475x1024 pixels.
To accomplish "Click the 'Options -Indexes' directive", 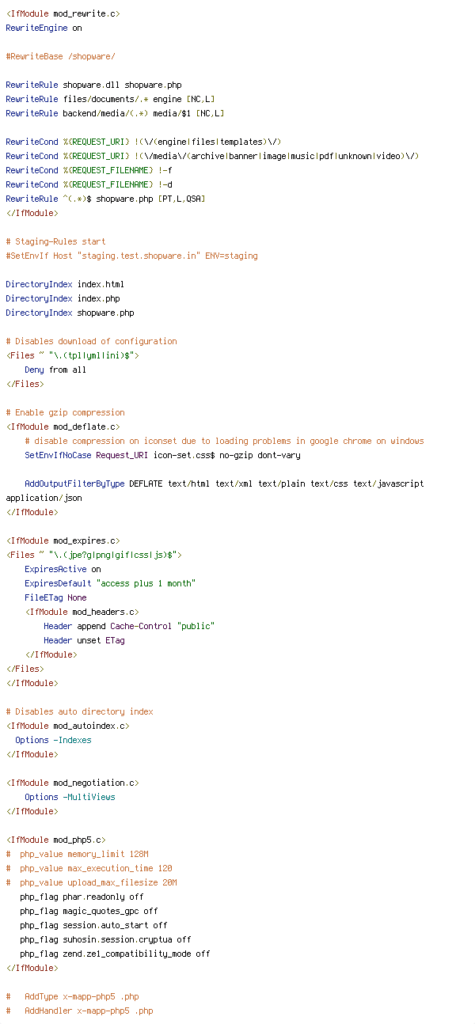I will (53, 740).
